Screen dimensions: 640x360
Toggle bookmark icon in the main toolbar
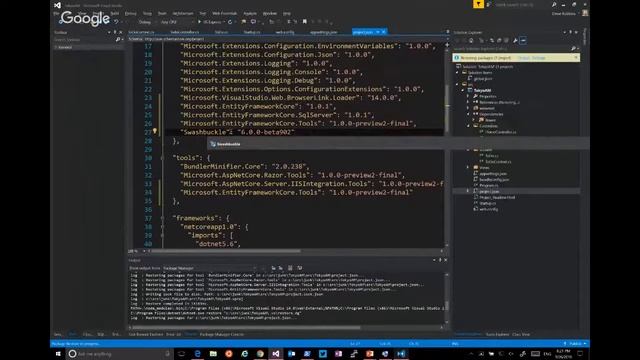(x=304, y=22)
